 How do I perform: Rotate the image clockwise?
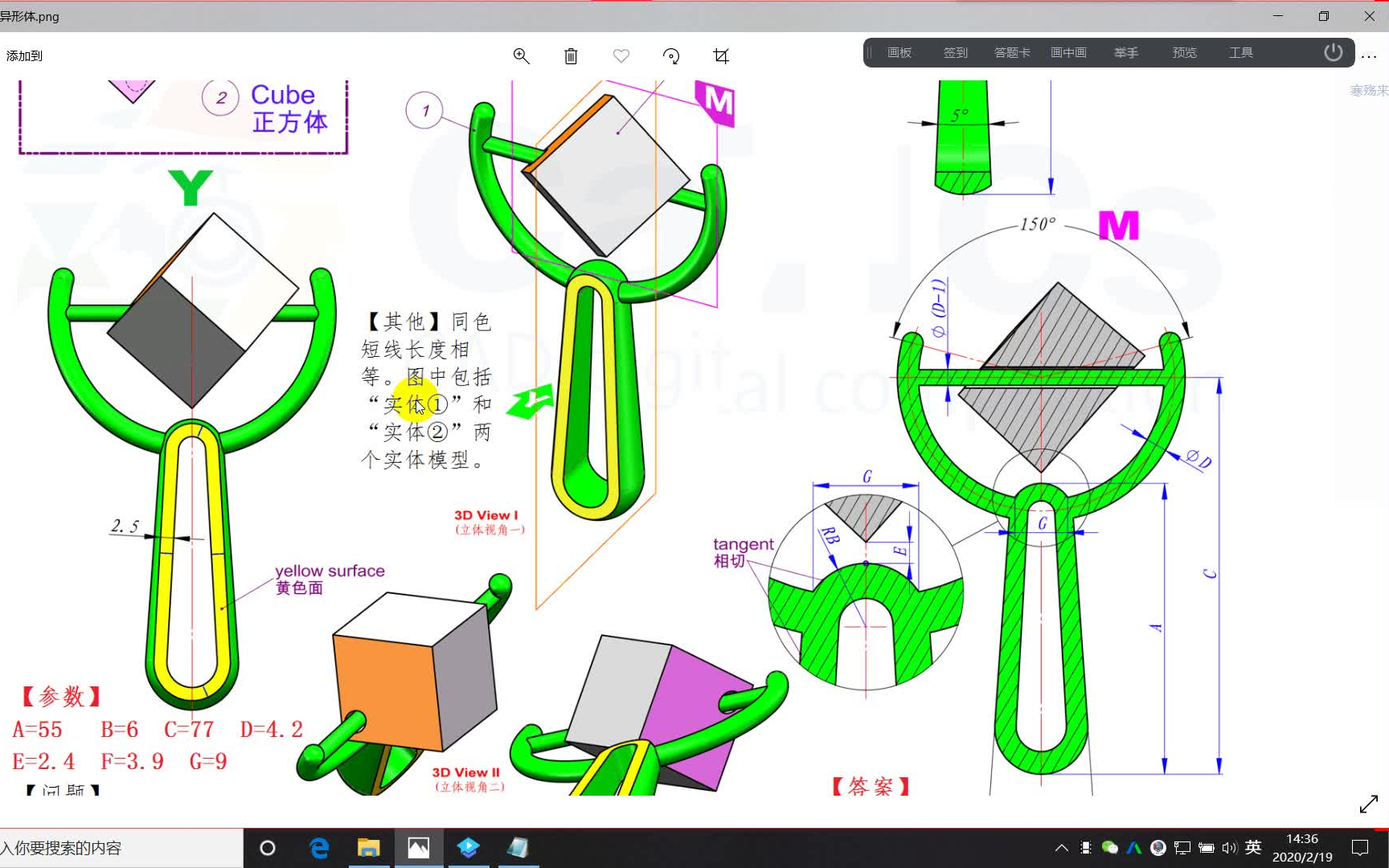671,55
